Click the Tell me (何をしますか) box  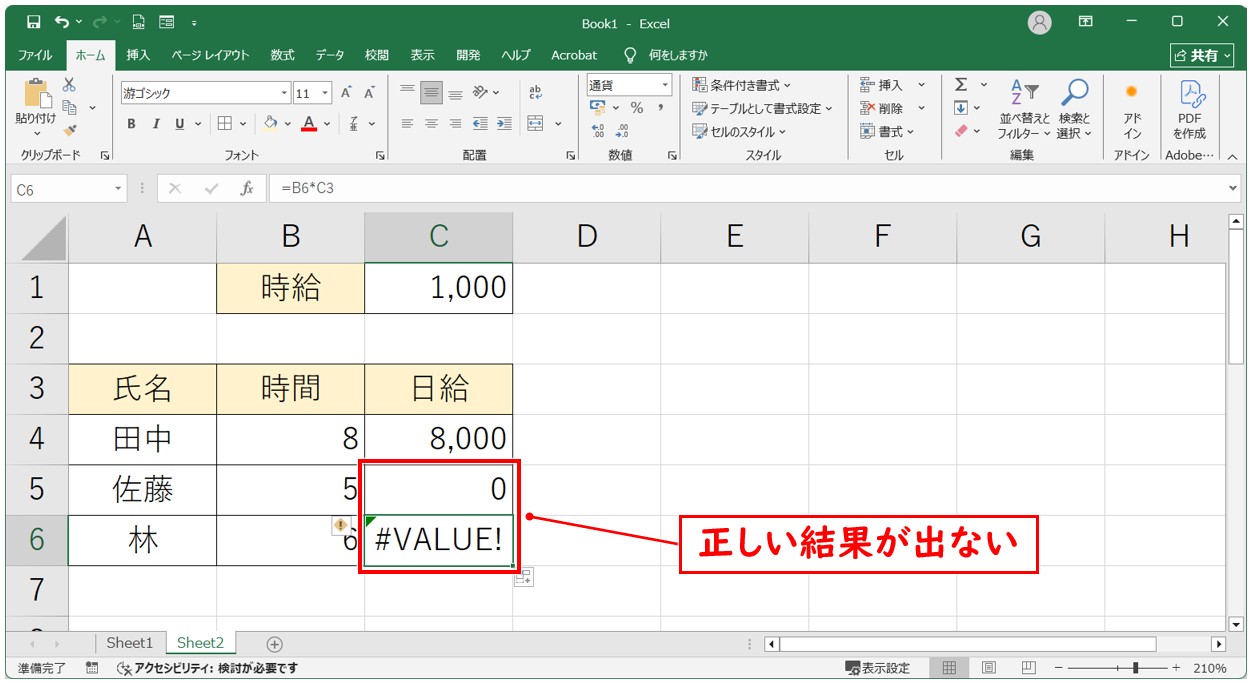pos(665,55)
